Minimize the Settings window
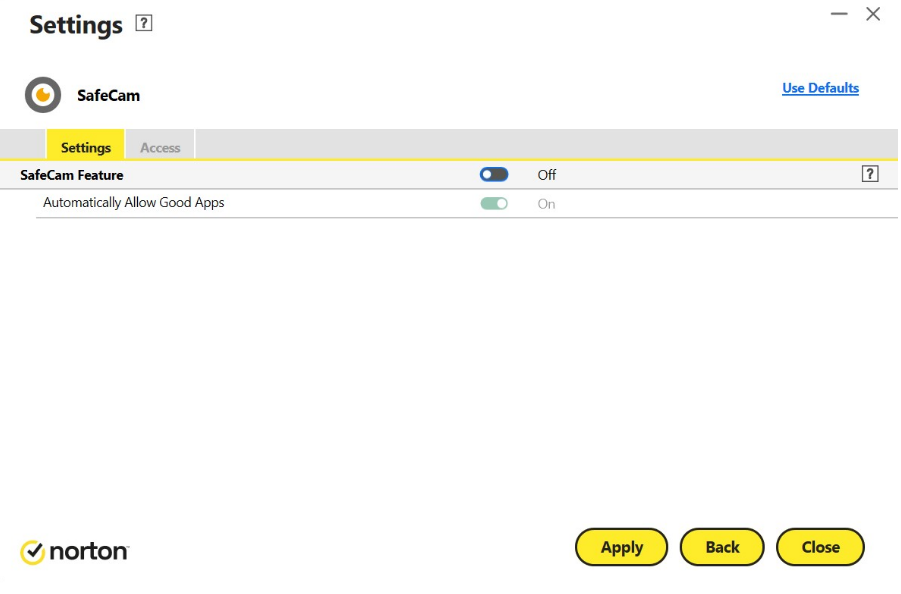Screen dimensions: 901x594 click(x=840, y=14)
